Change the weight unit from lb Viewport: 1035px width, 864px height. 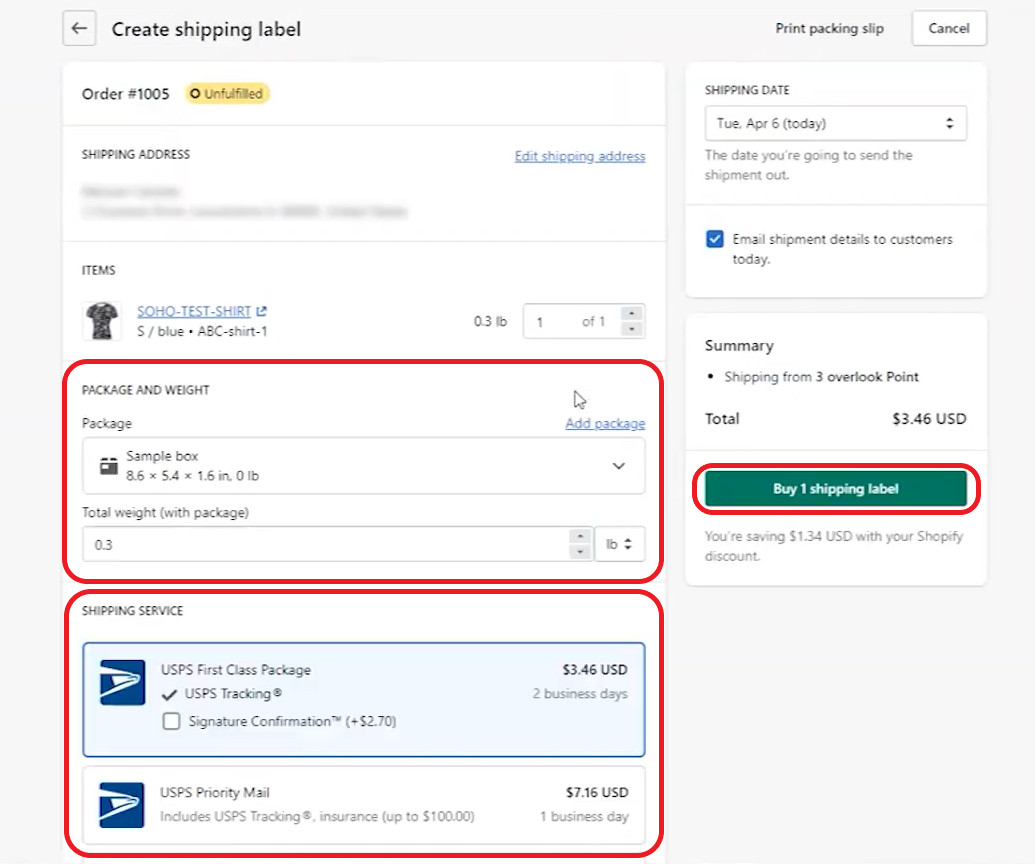point(619,543)
